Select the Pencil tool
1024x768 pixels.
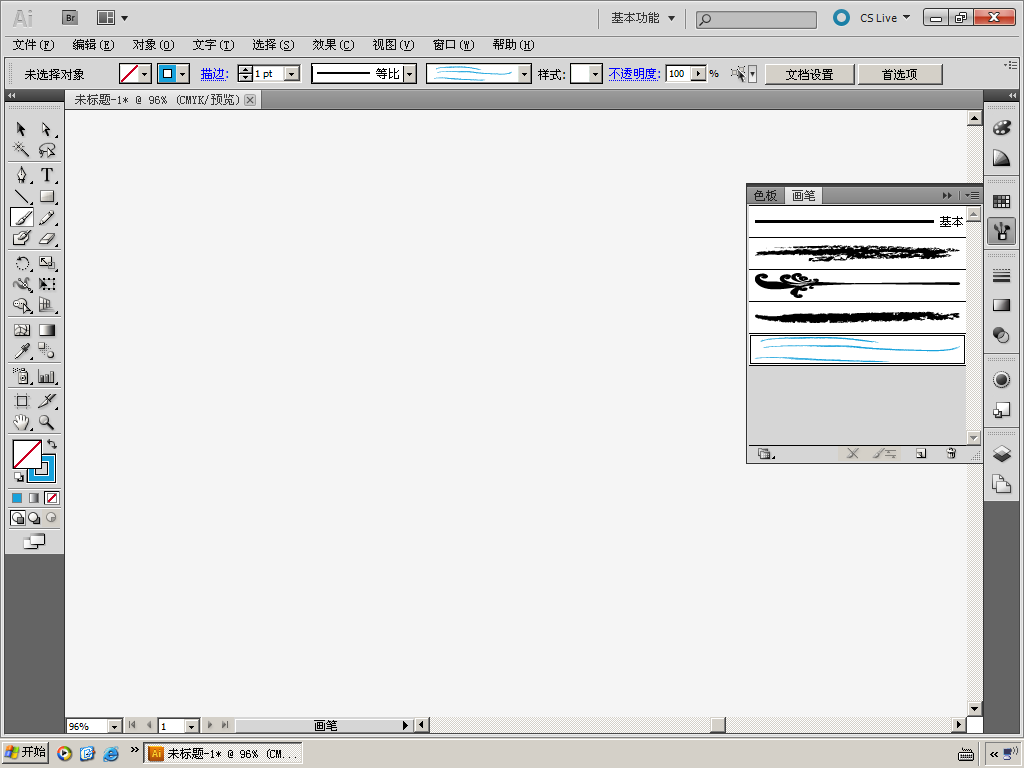46,217
